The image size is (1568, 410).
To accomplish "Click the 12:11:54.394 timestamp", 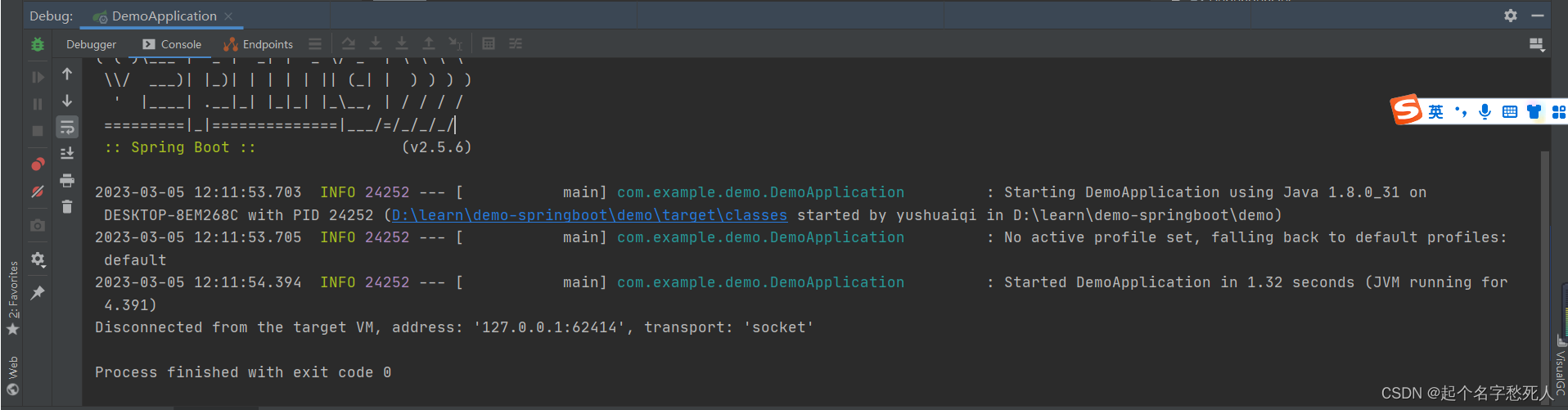I will (248, 282).
